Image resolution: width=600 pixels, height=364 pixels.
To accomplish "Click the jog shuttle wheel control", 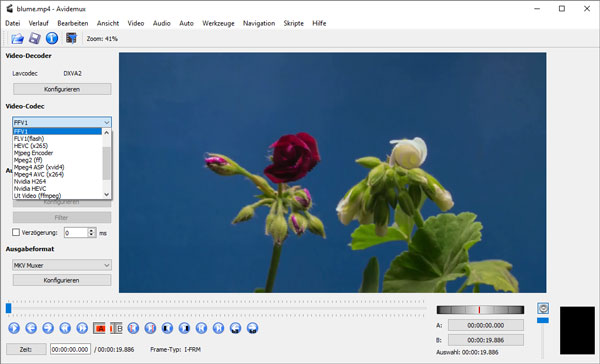I will (480, 309).
